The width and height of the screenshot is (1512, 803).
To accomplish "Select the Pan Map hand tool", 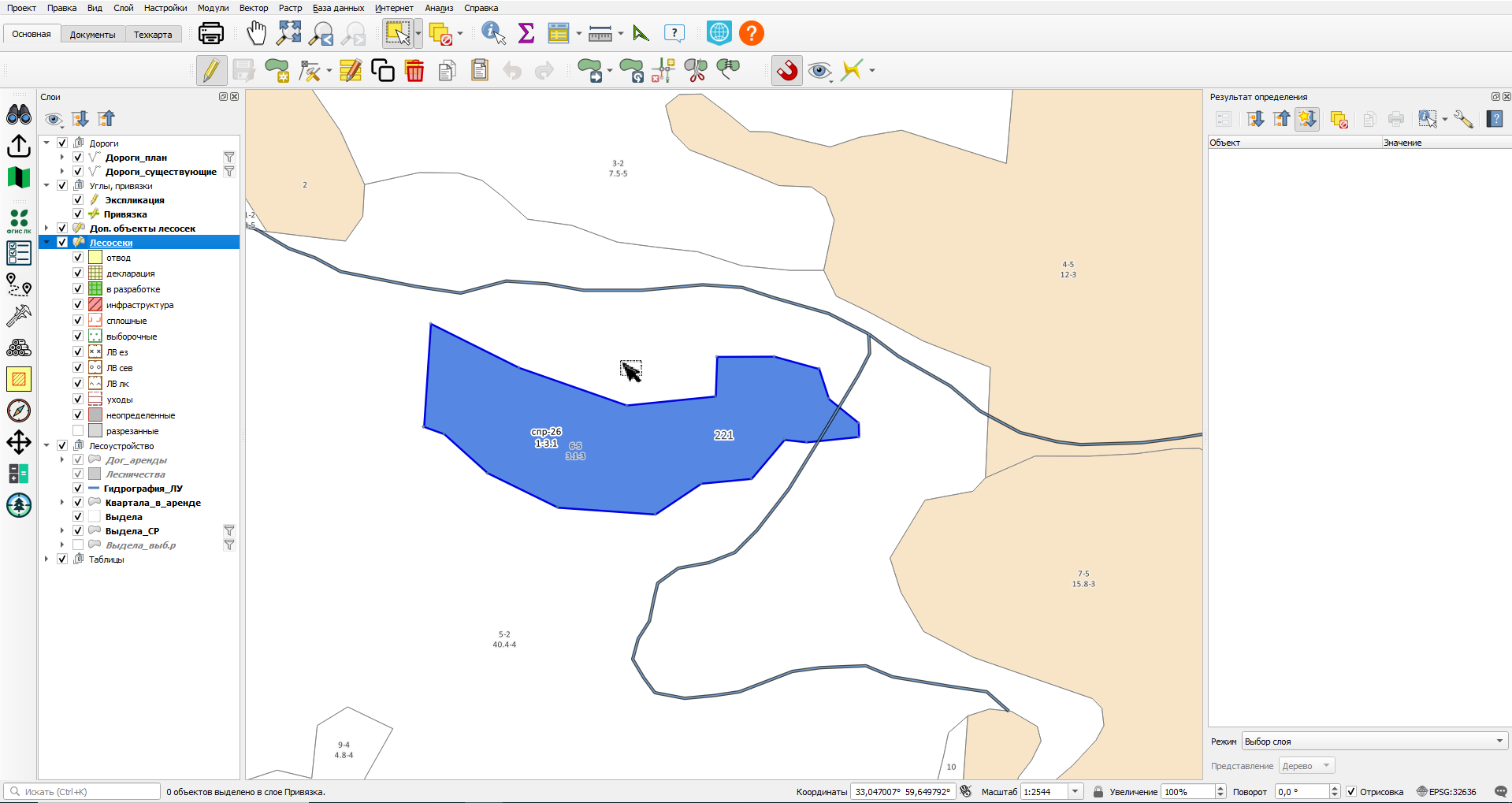I will (257, 33).
